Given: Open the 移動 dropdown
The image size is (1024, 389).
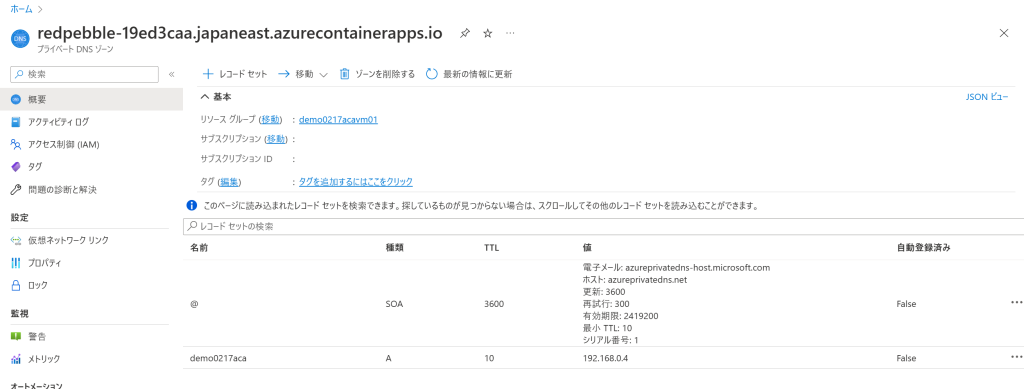Looking at the screenshot, I should tap(303, 74).
